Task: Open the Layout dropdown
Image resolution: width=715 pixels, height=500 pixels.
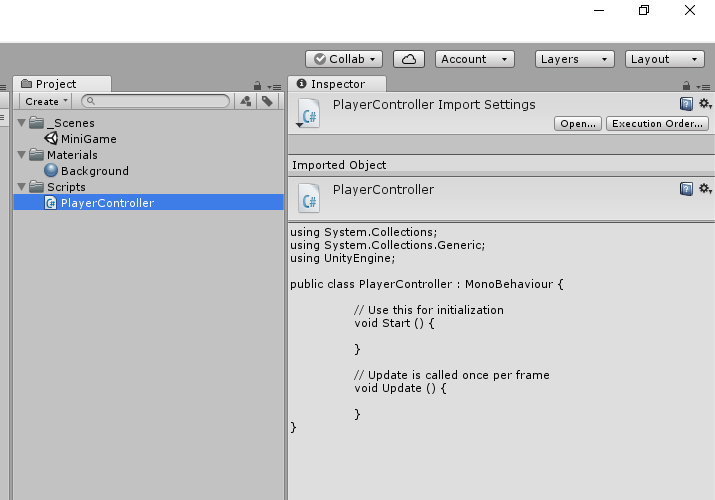Action: pos(664,59)
